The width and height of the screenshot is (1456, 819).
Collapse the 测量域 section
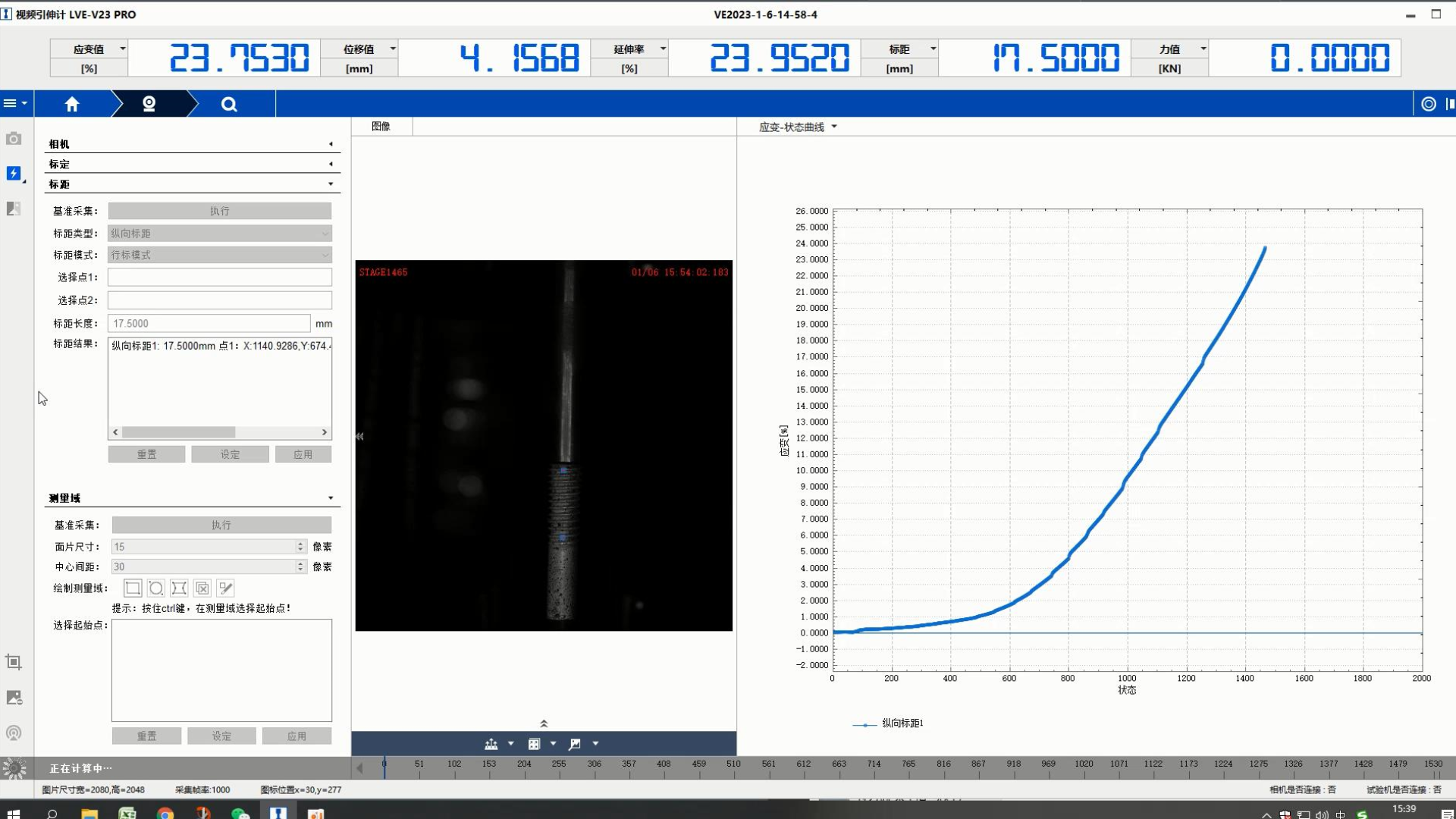tap(193, 498)
